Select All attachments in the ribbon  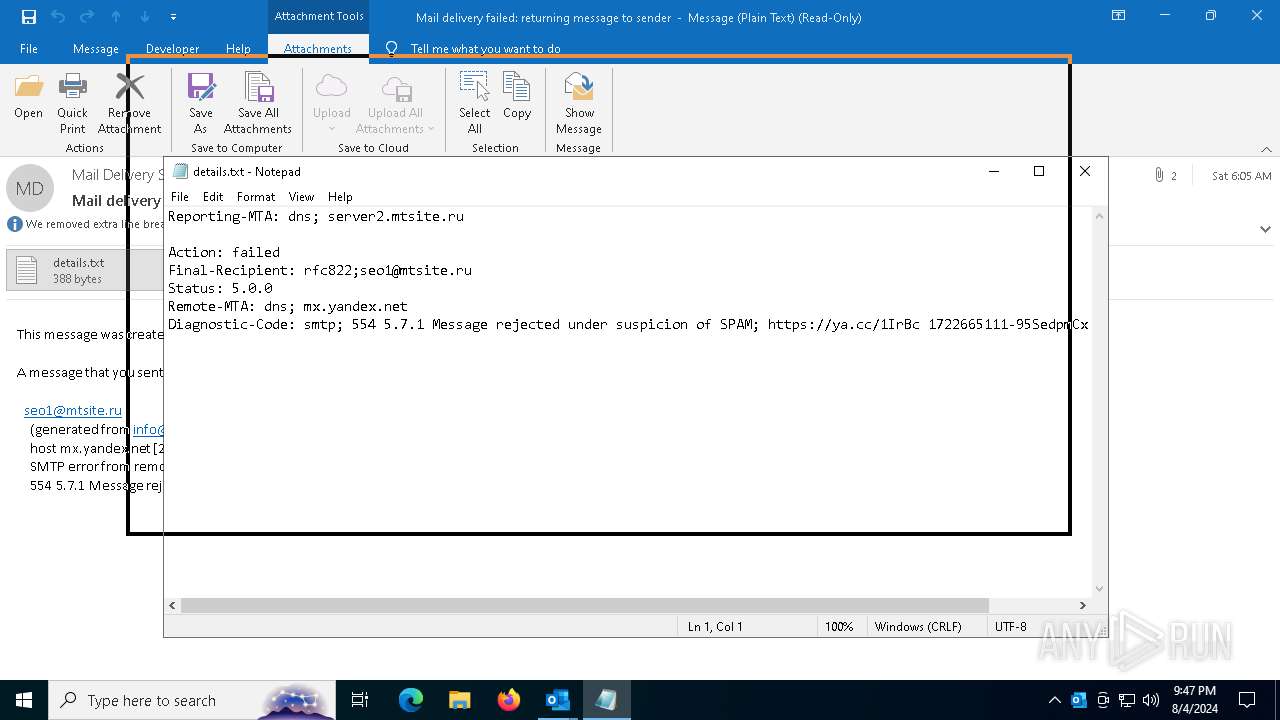pos(475,104)
